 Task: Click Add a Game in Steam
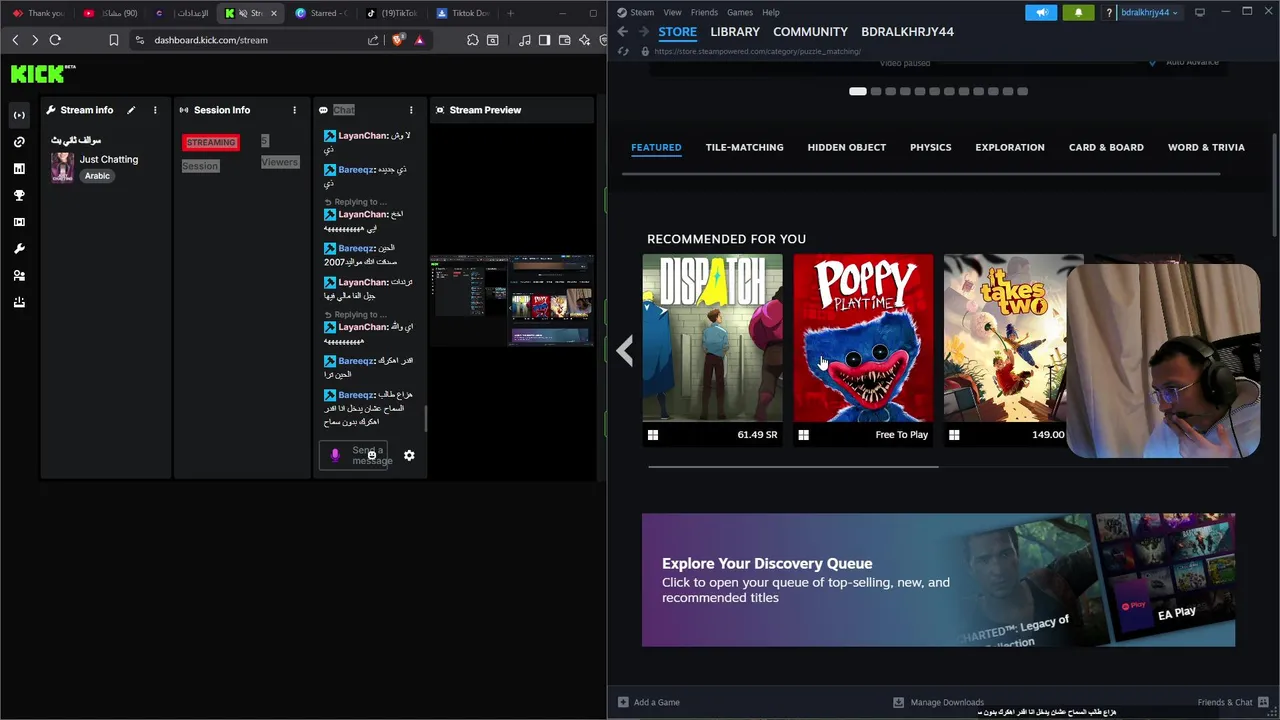(648, 702)
